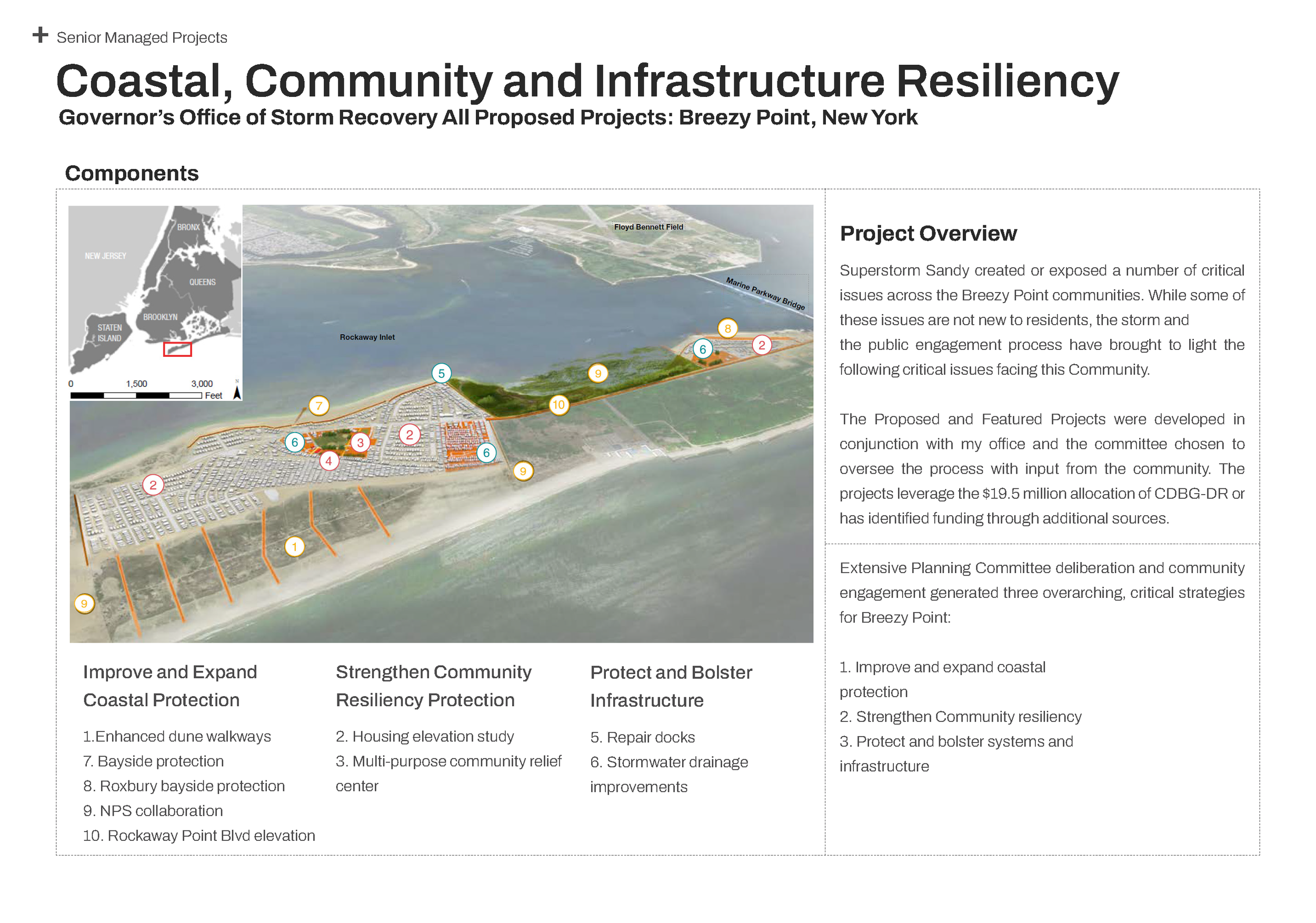Click the scale bar below the inset map
The height and width of the screenshot is (923, 1316).
coord(136,395)
